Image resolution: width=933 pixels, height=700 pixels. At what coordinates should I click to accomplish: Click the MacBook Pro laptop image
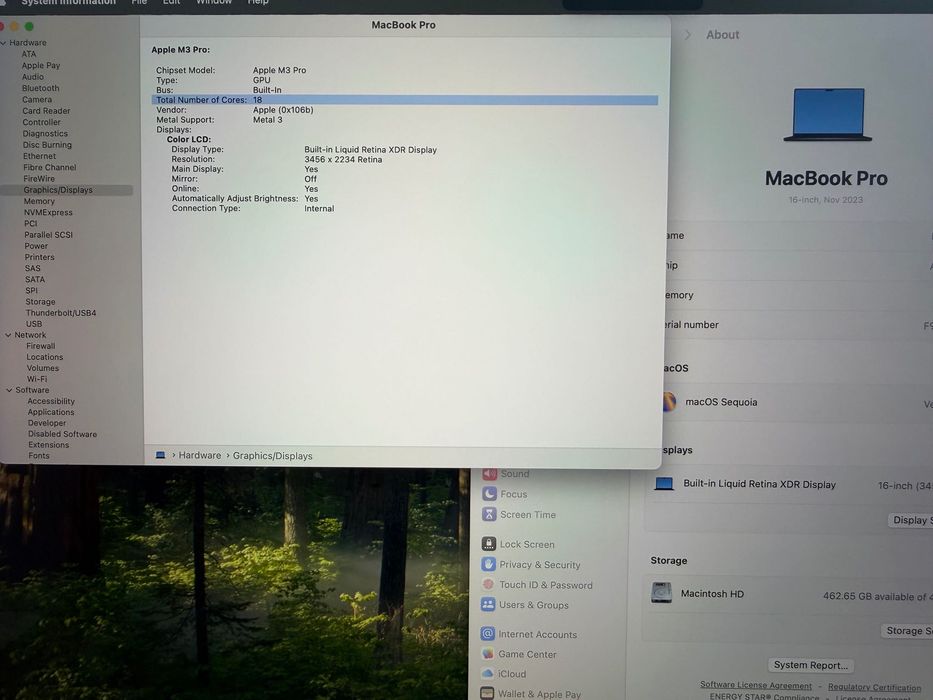[828, 115]
